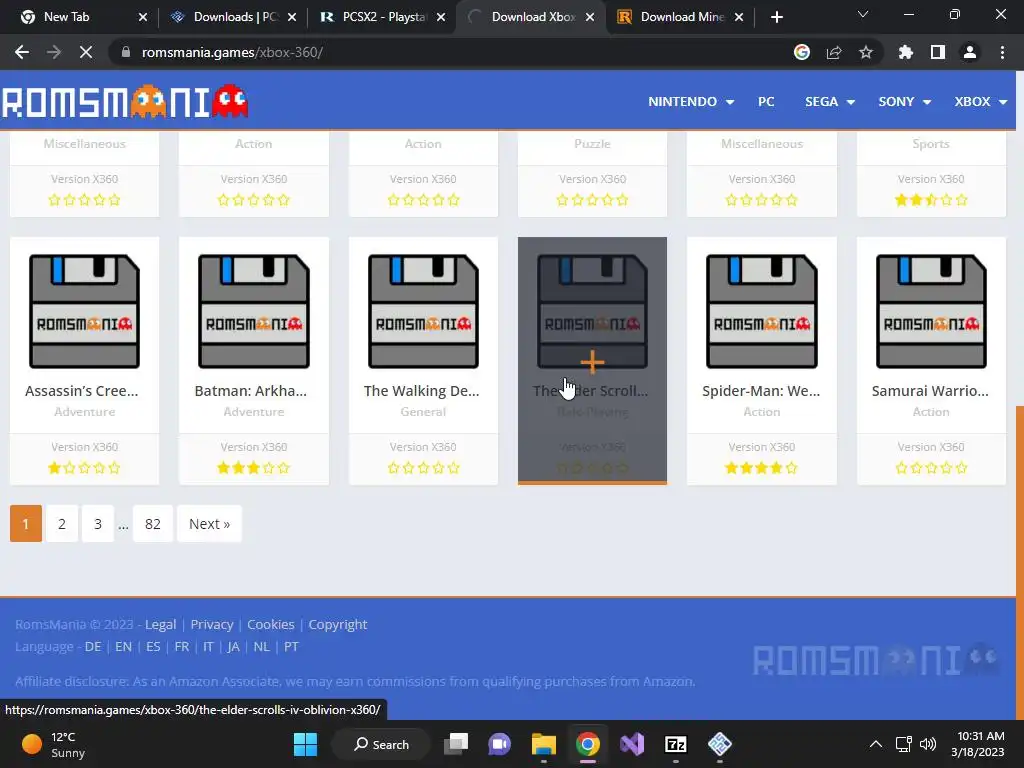Show hidden system tray icons

click(x=876, y=744)
